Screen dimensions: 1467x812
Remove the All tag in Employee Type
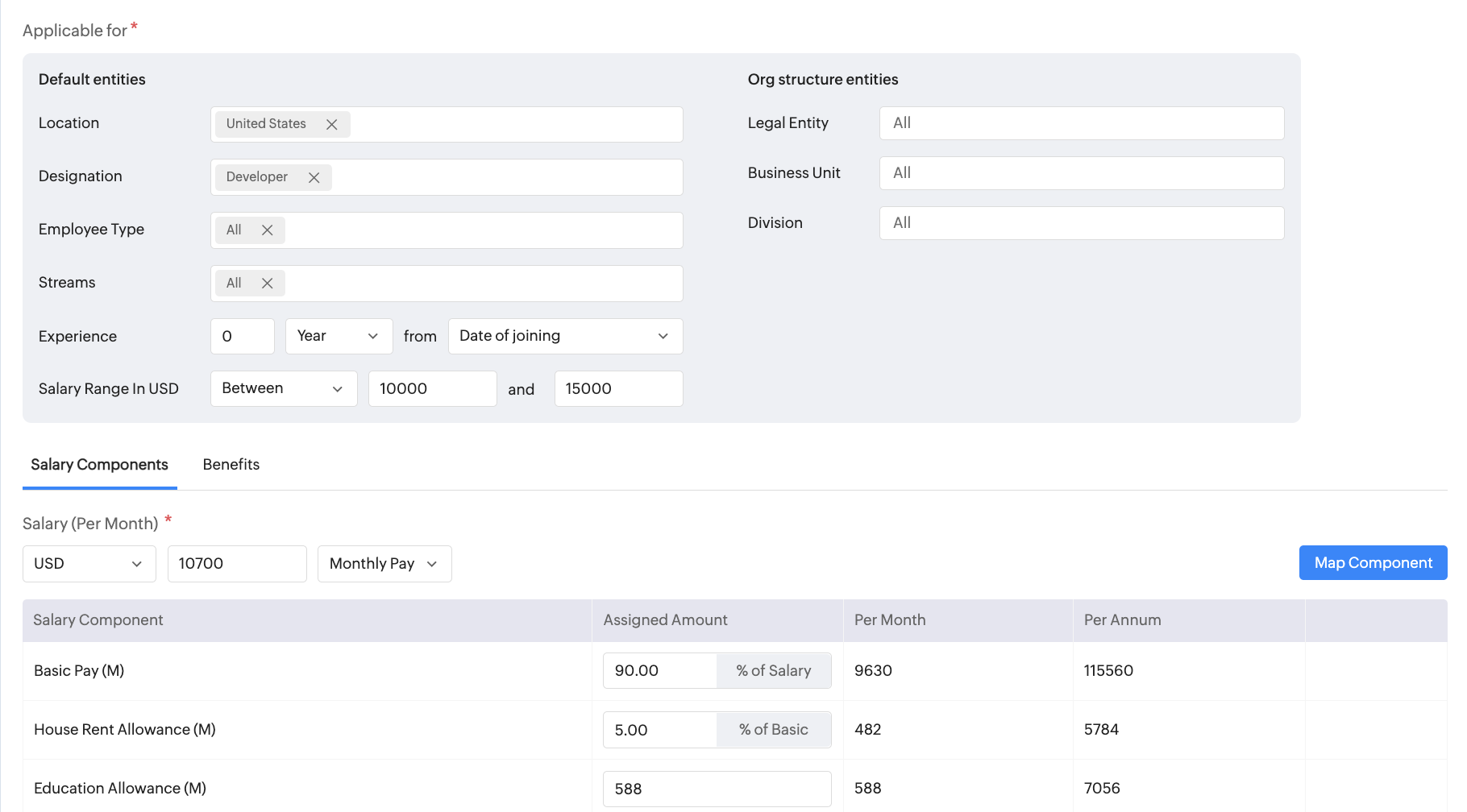tap(267, 230)
